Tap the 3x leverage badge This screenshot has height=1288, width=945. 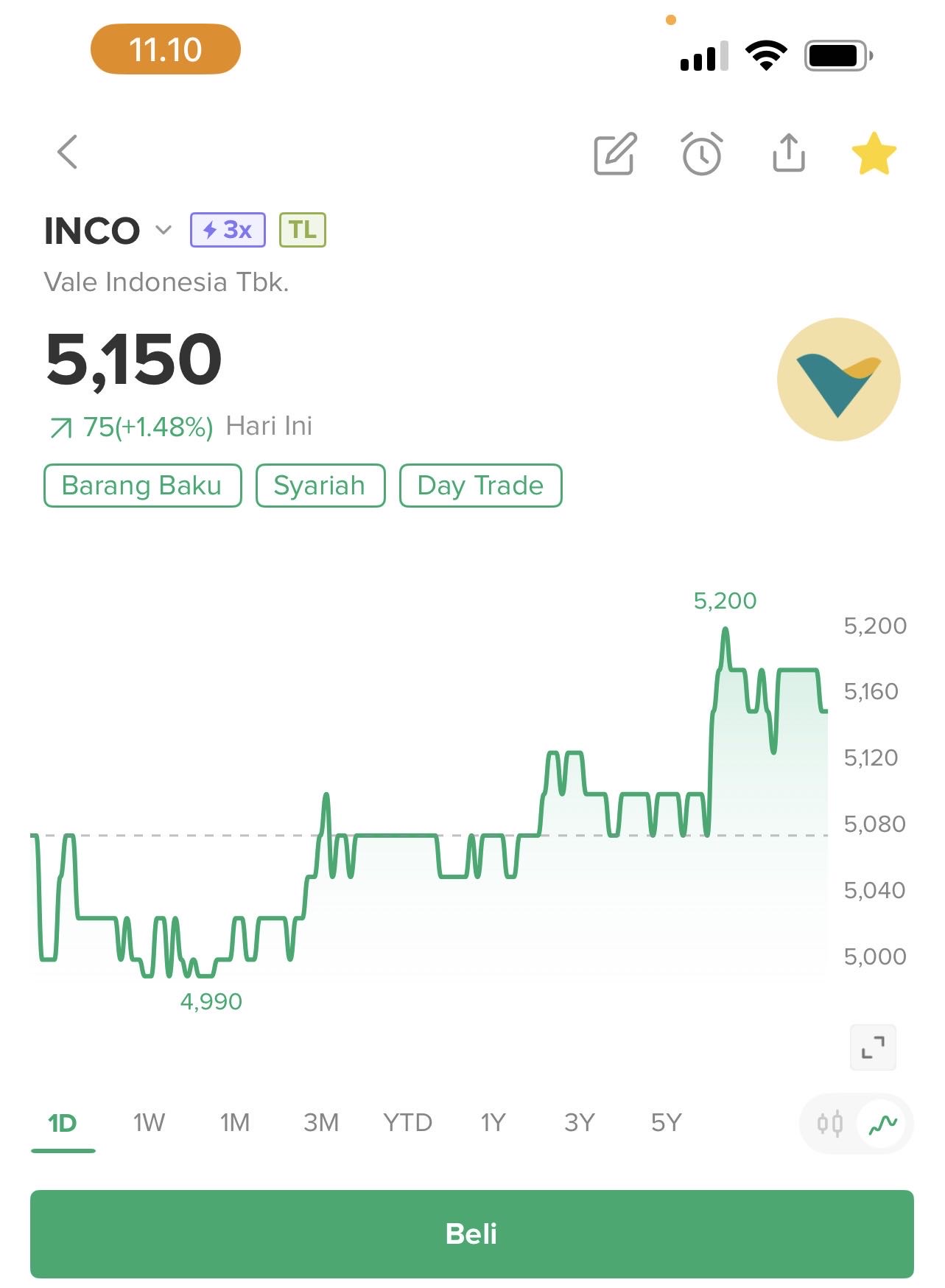pyautogui.click(x=228, y=230)
